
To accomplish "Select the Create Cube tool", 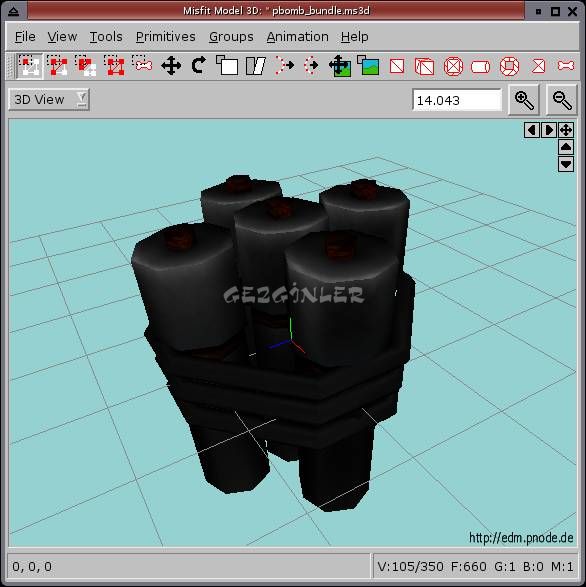I will 425,67.
